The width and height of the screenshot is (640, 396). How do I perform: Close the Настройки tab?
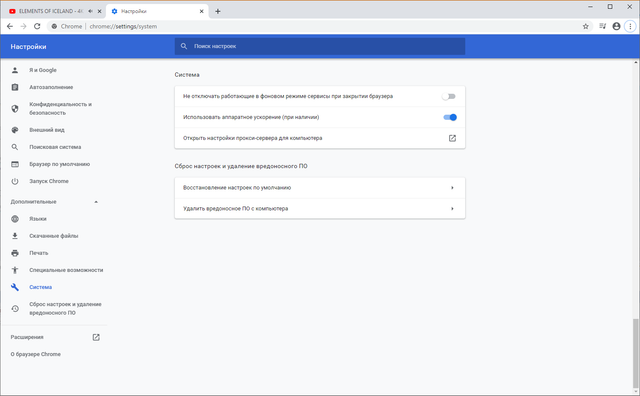pos(201,11)
